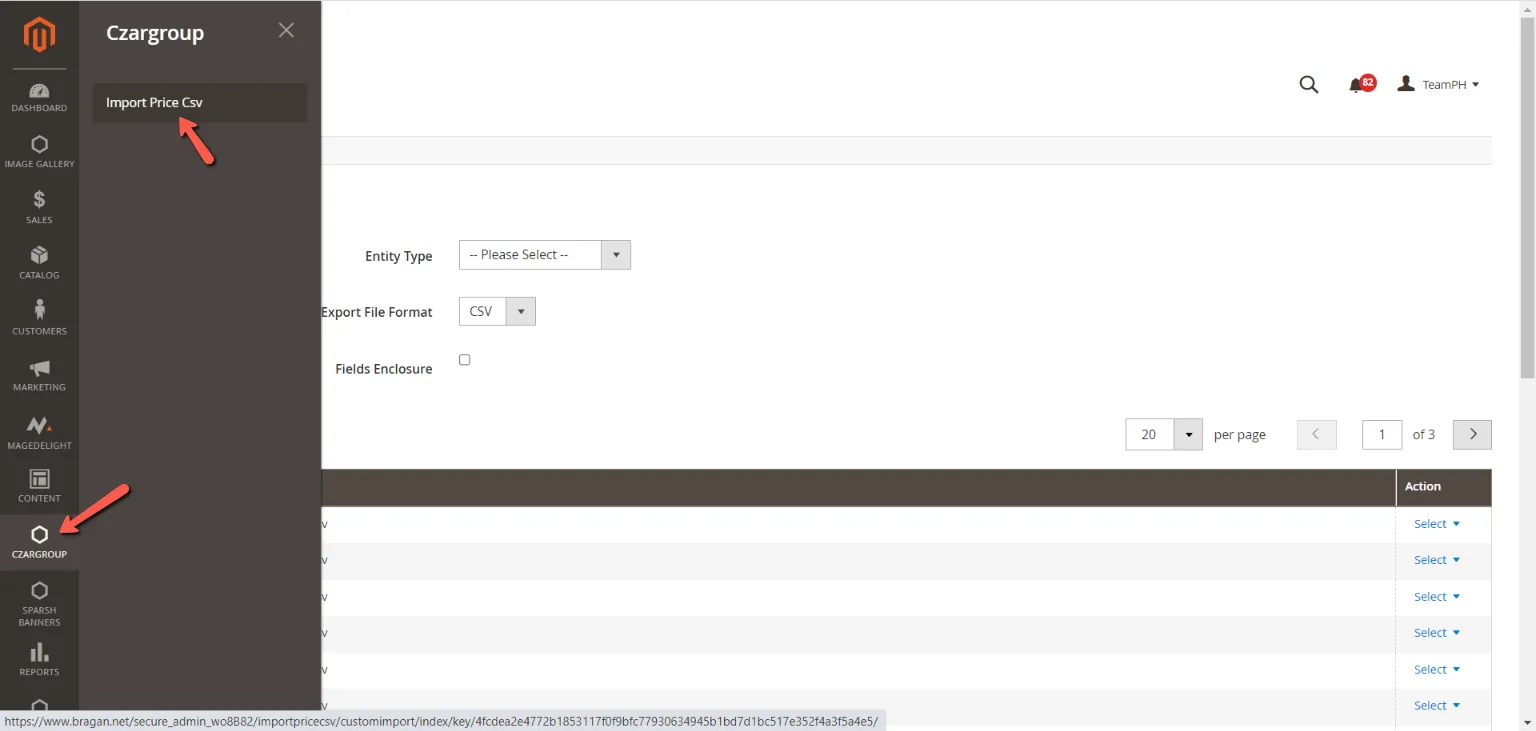
Task: Click the page number input field
Action: 1382,434
